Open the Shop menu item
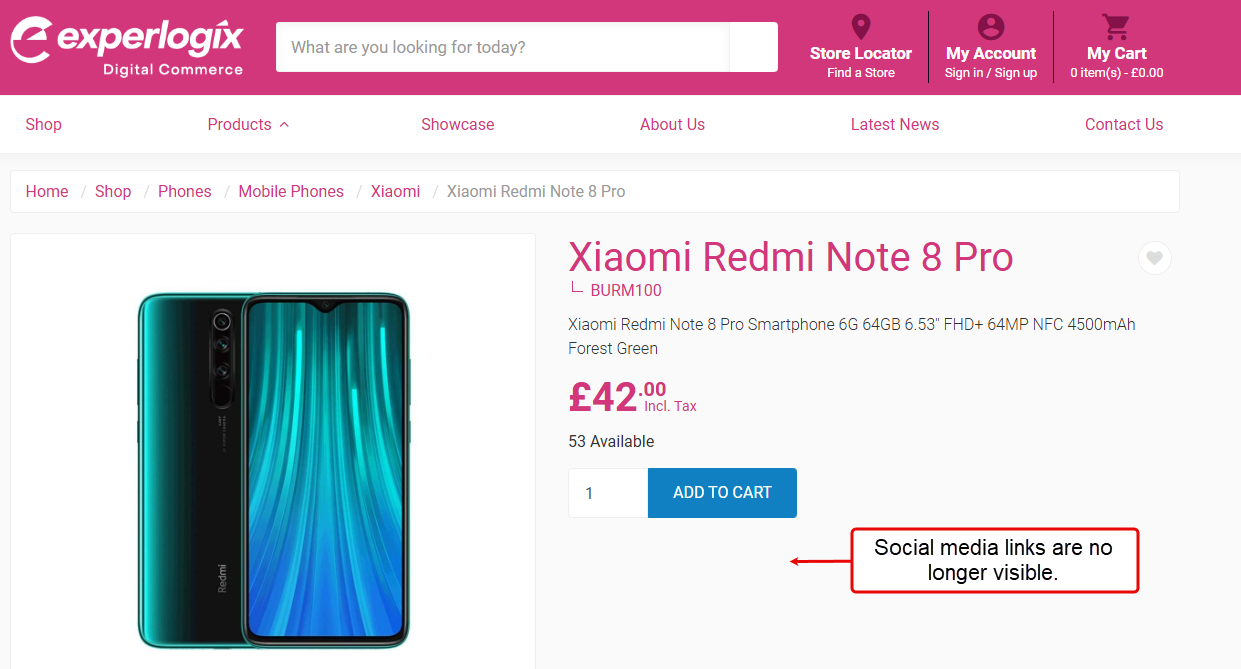 [43, 125]
